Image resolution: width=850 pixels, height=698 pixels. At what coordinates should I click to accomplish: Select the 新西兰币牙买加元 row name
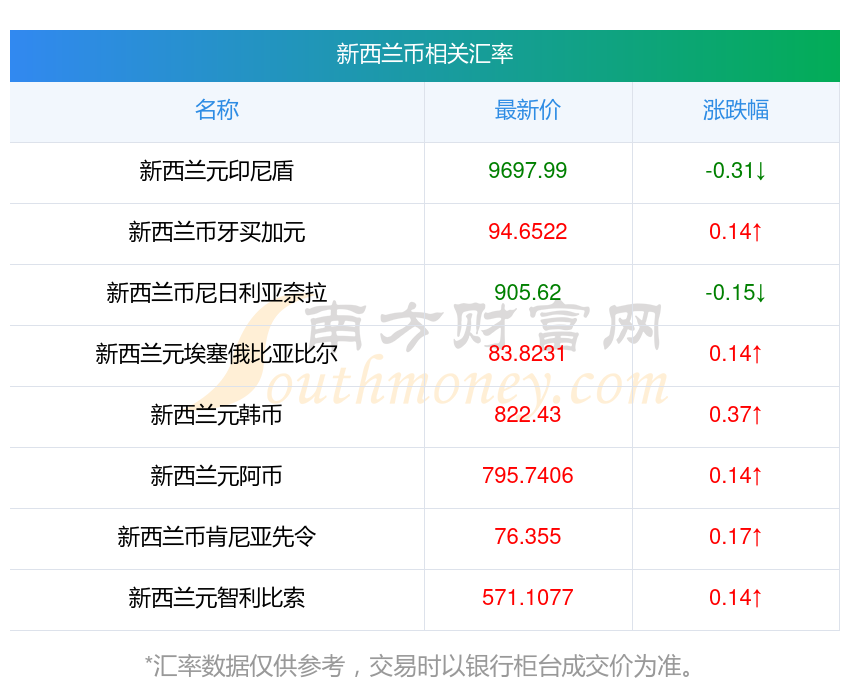(x=217, y=232)
